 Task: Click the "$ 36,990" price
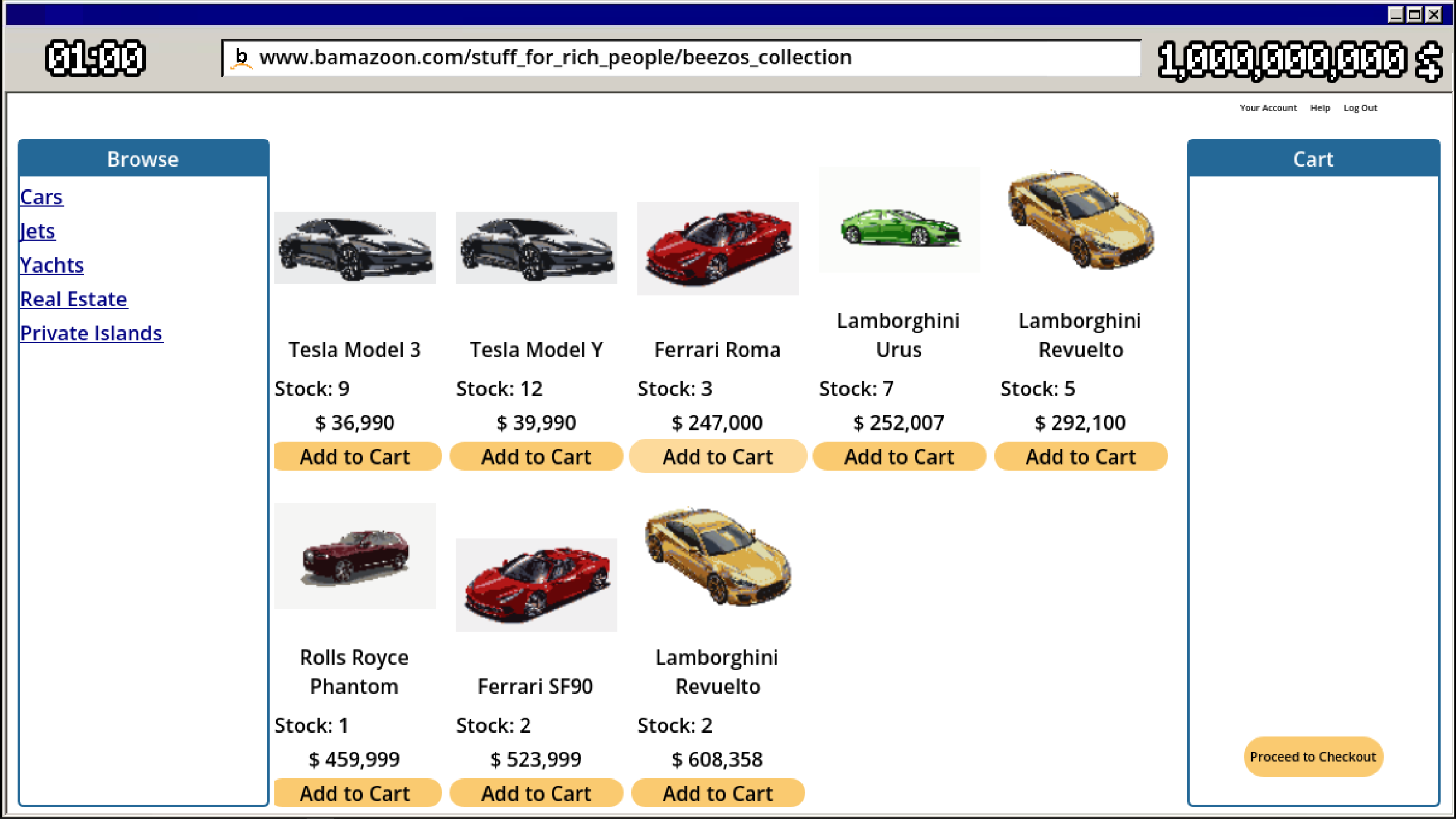coord(354,423)
